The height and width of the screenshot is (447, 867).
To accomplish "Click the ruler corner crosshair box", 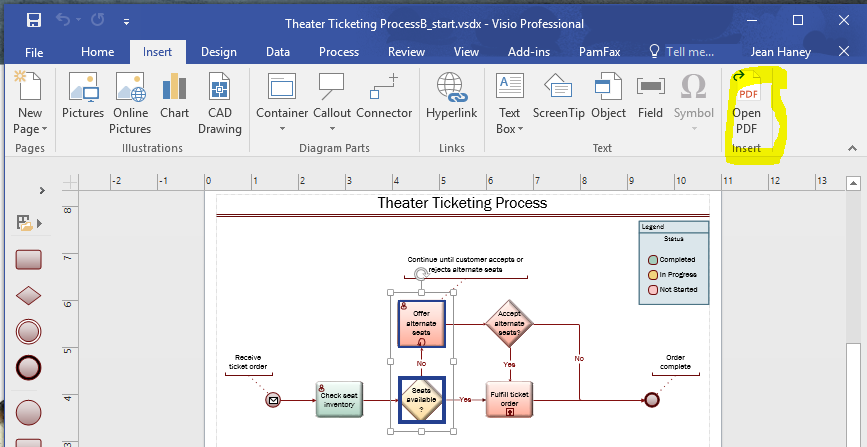I will point(70,183).
